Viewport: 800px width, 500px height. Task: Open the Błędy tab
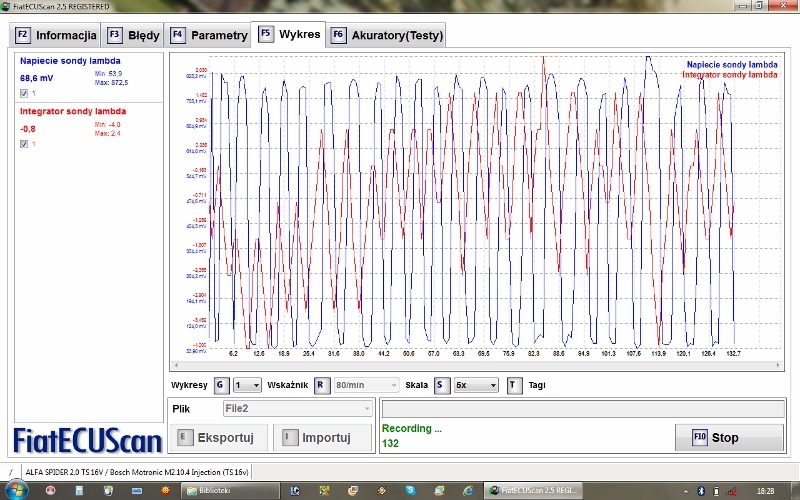coord(134,35)
